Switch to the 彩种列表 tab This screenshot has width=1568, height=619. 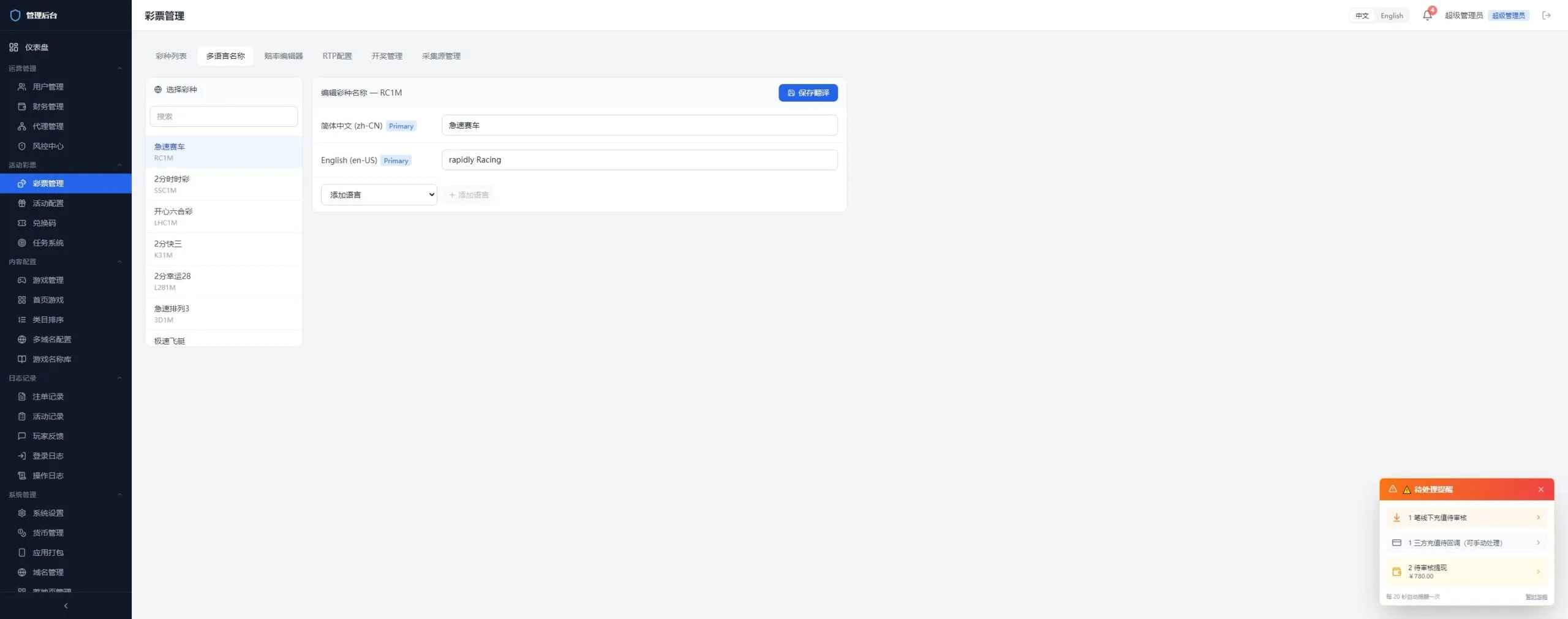tap(171, 56)
